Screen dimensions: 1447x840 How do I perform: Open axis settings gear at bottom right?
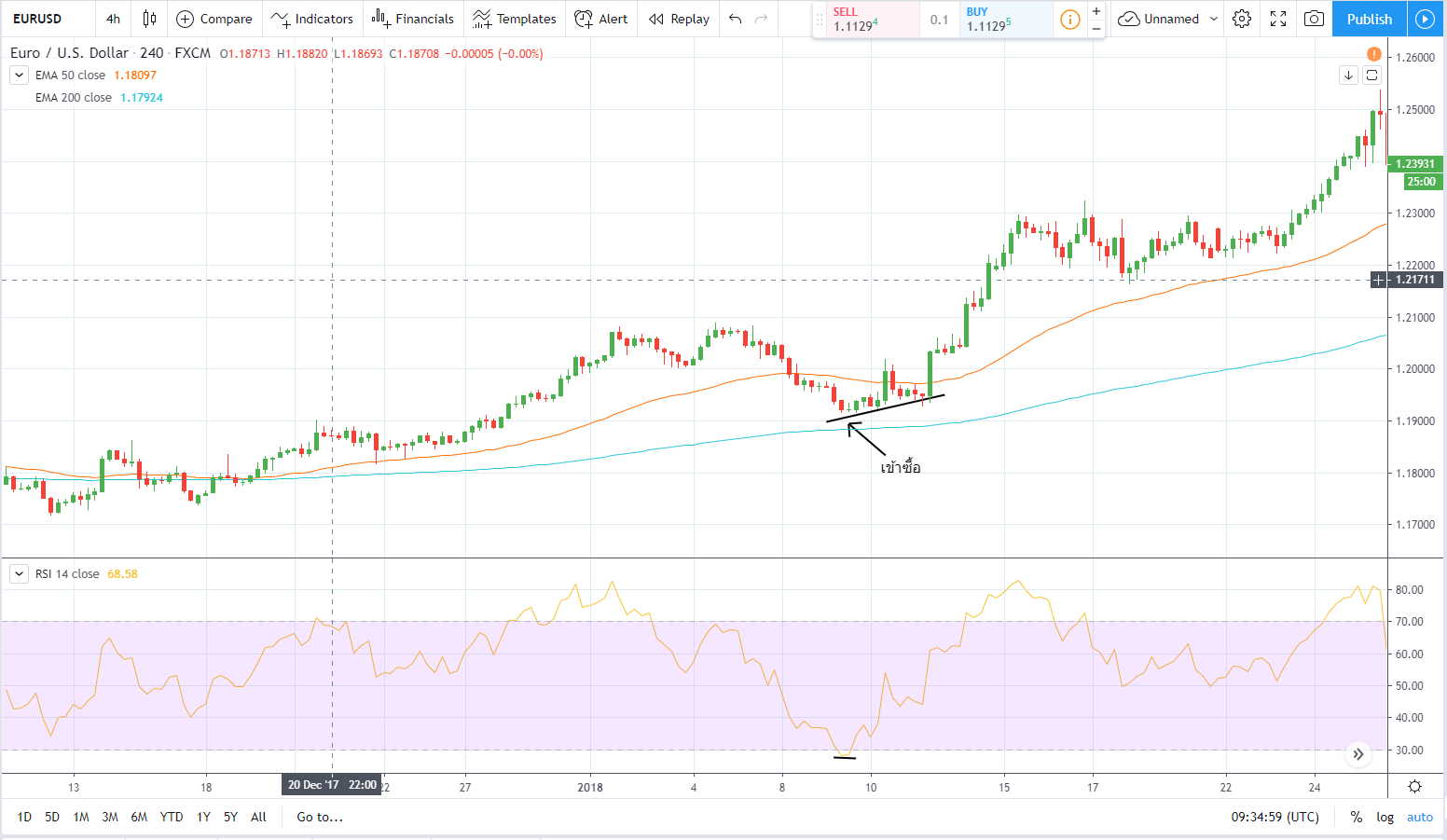pos(1414,786)
